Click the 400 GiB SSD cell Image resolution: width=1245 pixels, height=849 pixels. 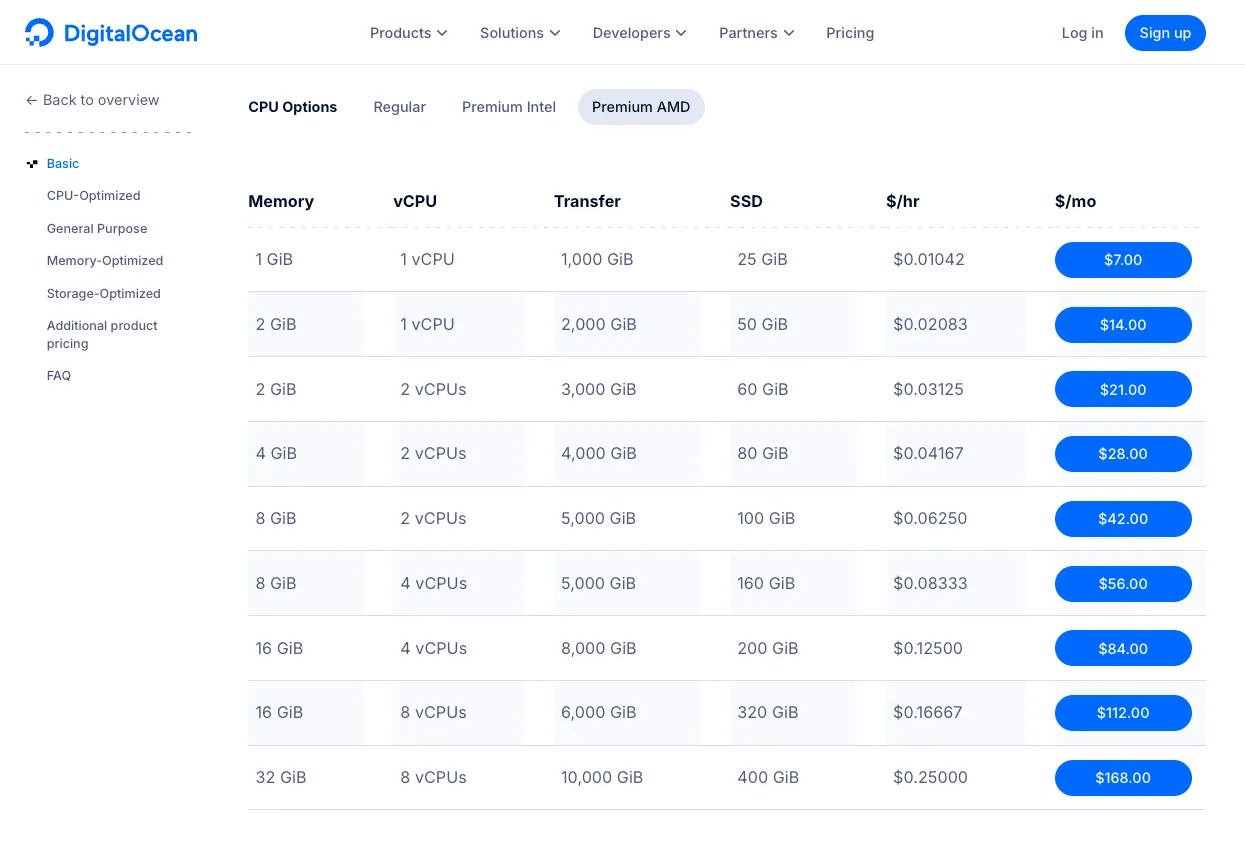point(768,777)
